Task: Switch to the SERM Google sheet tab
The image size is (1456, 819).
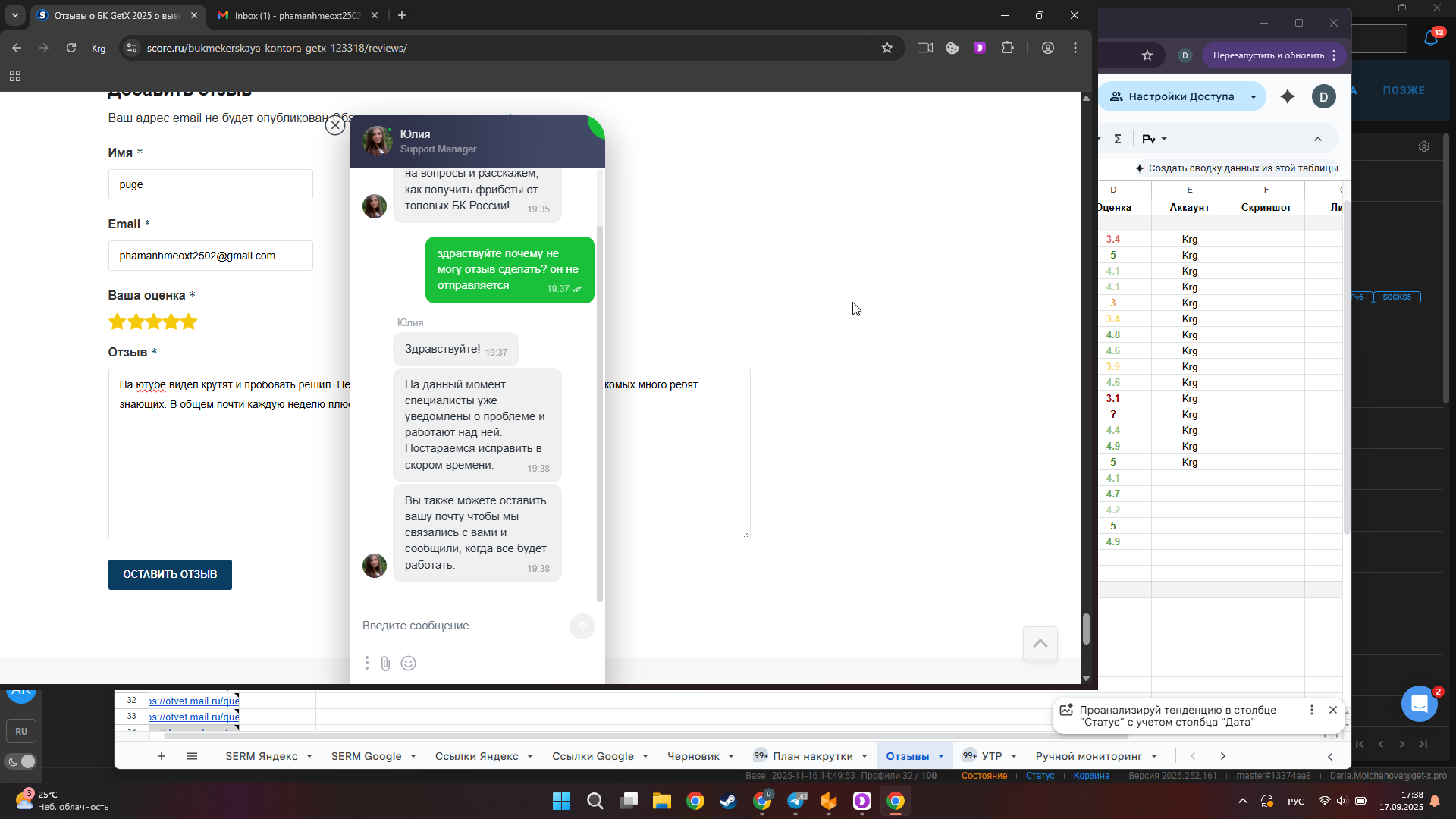Action: pos(366,756)
